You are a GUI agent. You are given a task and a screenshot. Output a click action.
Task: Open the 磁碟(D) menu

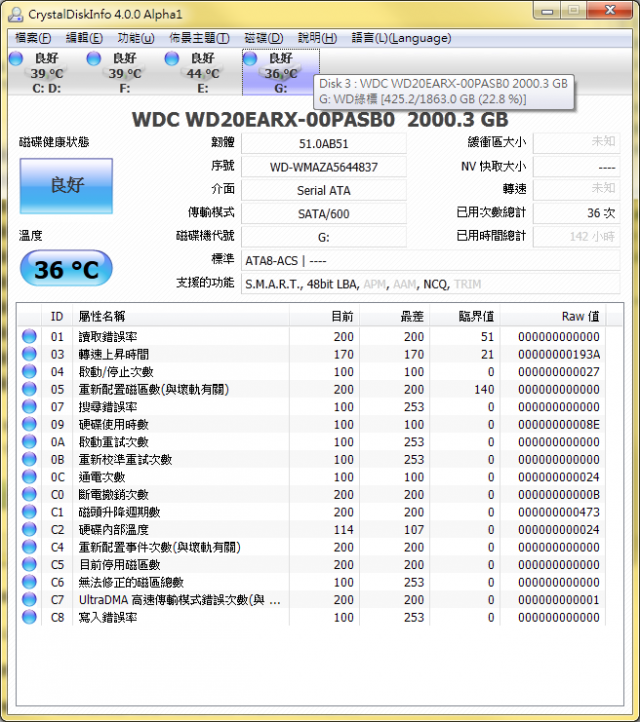pyautogui.click(x=263, y=38)
